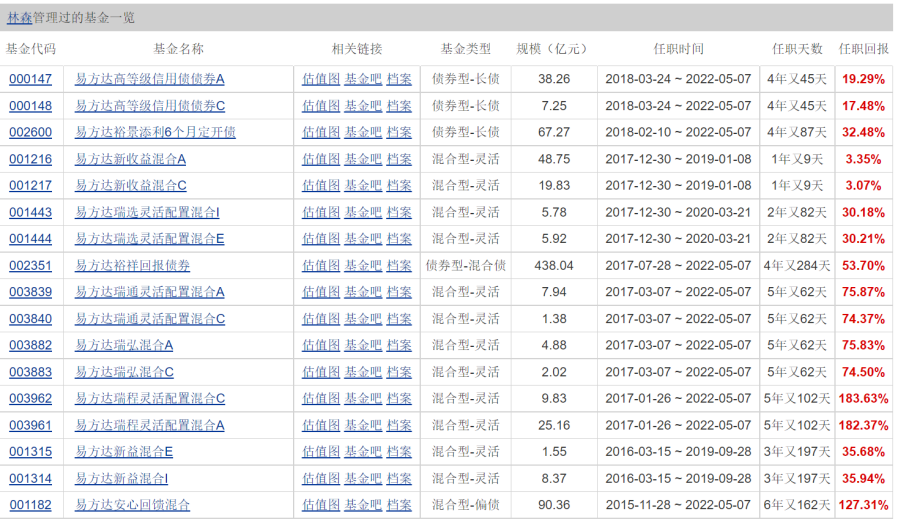The image size is (898, 522).
Task: Open 档案 for fund 001182
Action: [399, 505]
